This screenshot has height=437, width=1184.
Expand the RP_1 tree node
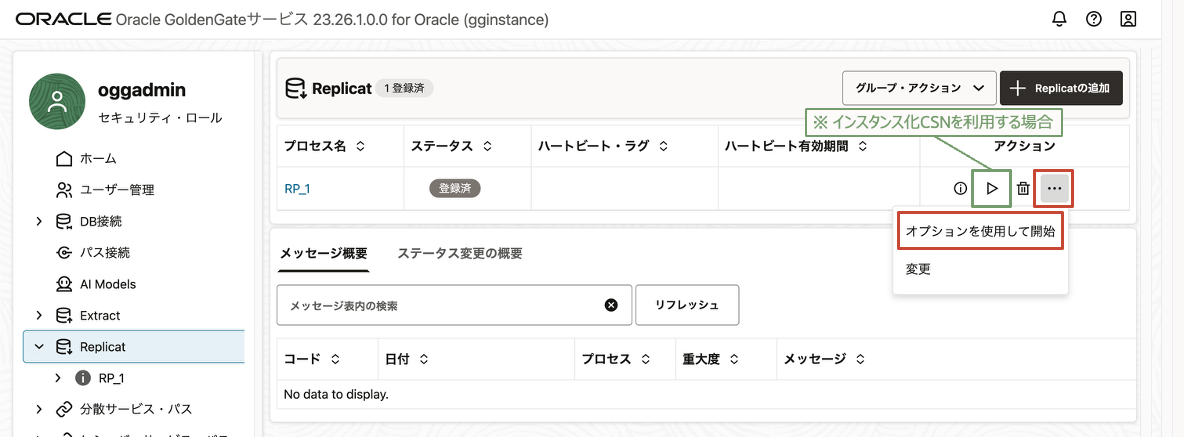pos(58,378)
